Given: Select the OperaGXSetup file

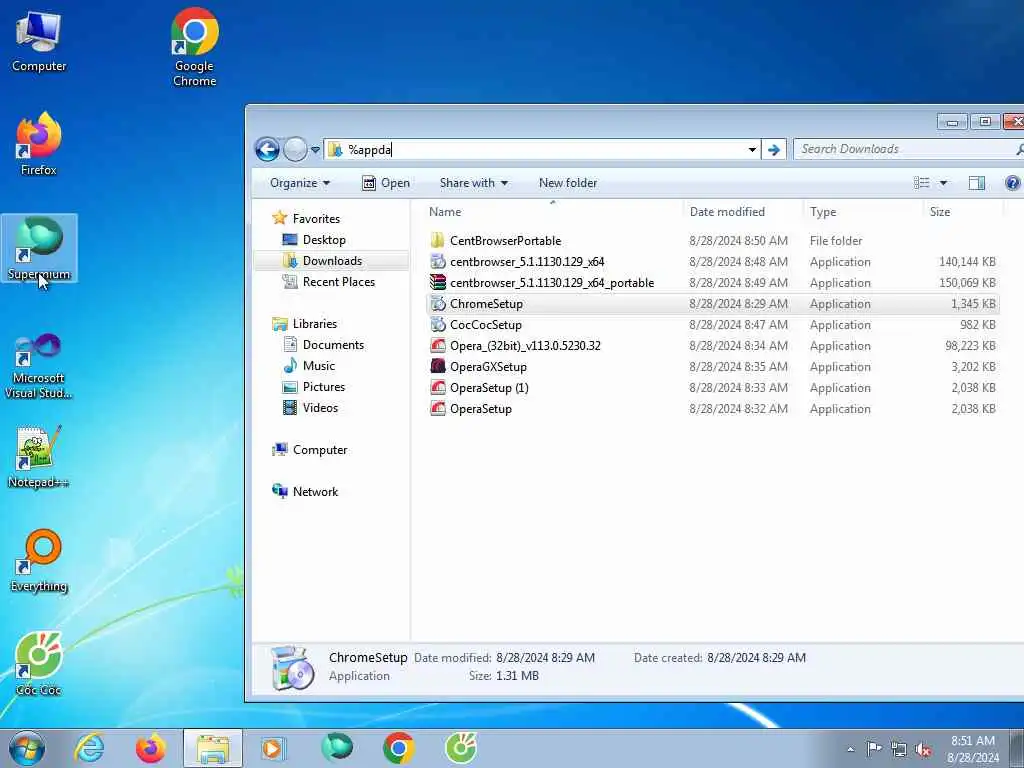Looking at the screenshot, I should pyautogui.click(x=713, y=366).
